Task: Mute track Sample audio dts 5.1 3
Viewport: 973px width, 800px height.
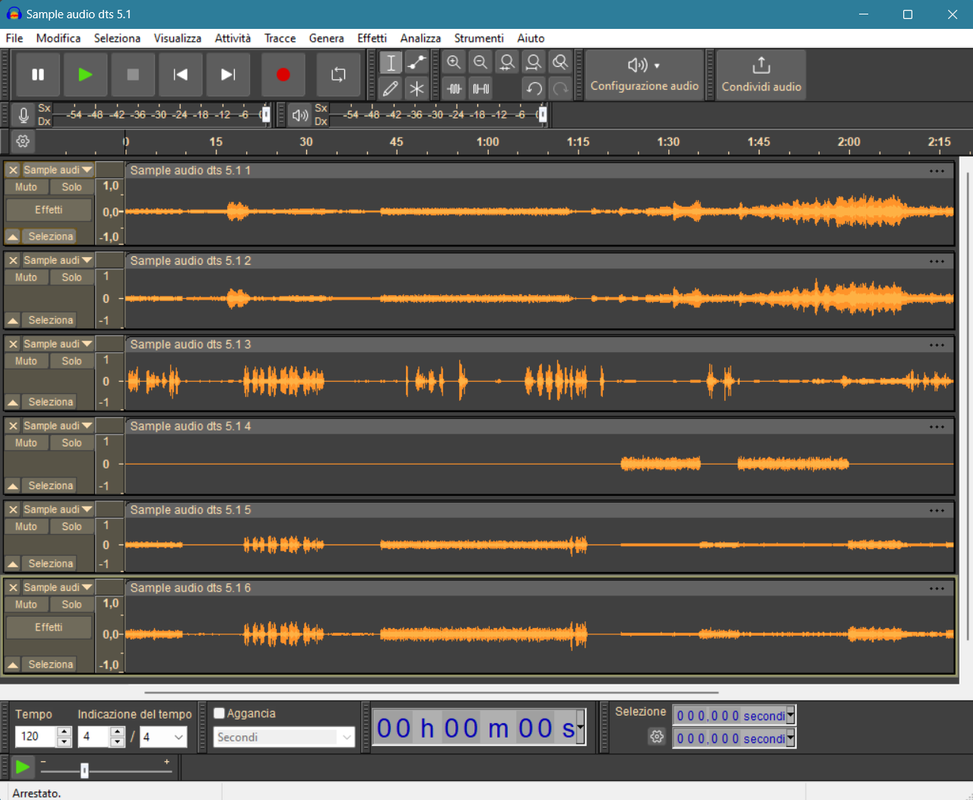Action: (25, 361)
